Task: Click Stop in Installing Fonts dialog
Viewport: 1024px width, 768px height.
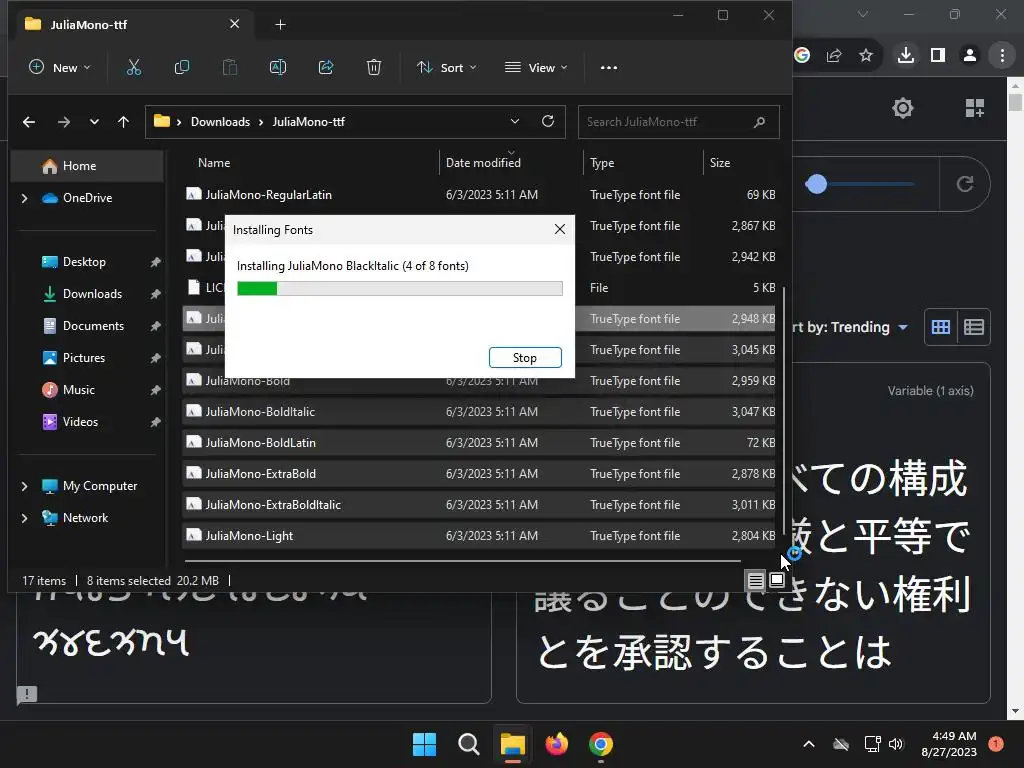Action: click(x=525, y=357)
